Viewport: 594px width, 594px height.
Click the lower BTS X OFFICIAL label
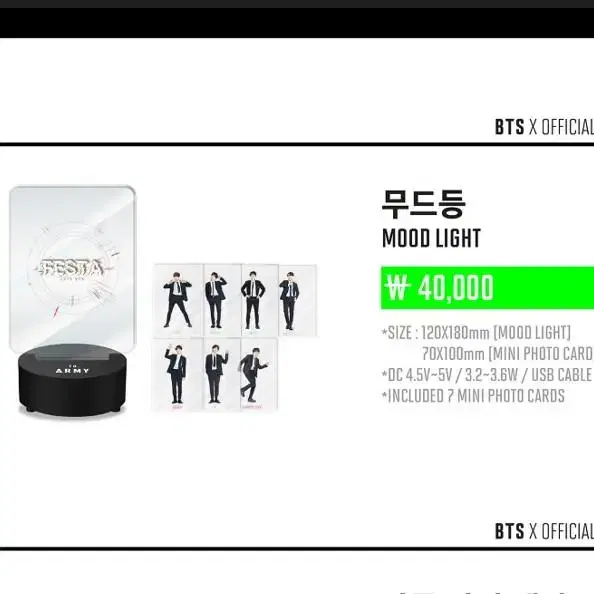tap(544, 531)
